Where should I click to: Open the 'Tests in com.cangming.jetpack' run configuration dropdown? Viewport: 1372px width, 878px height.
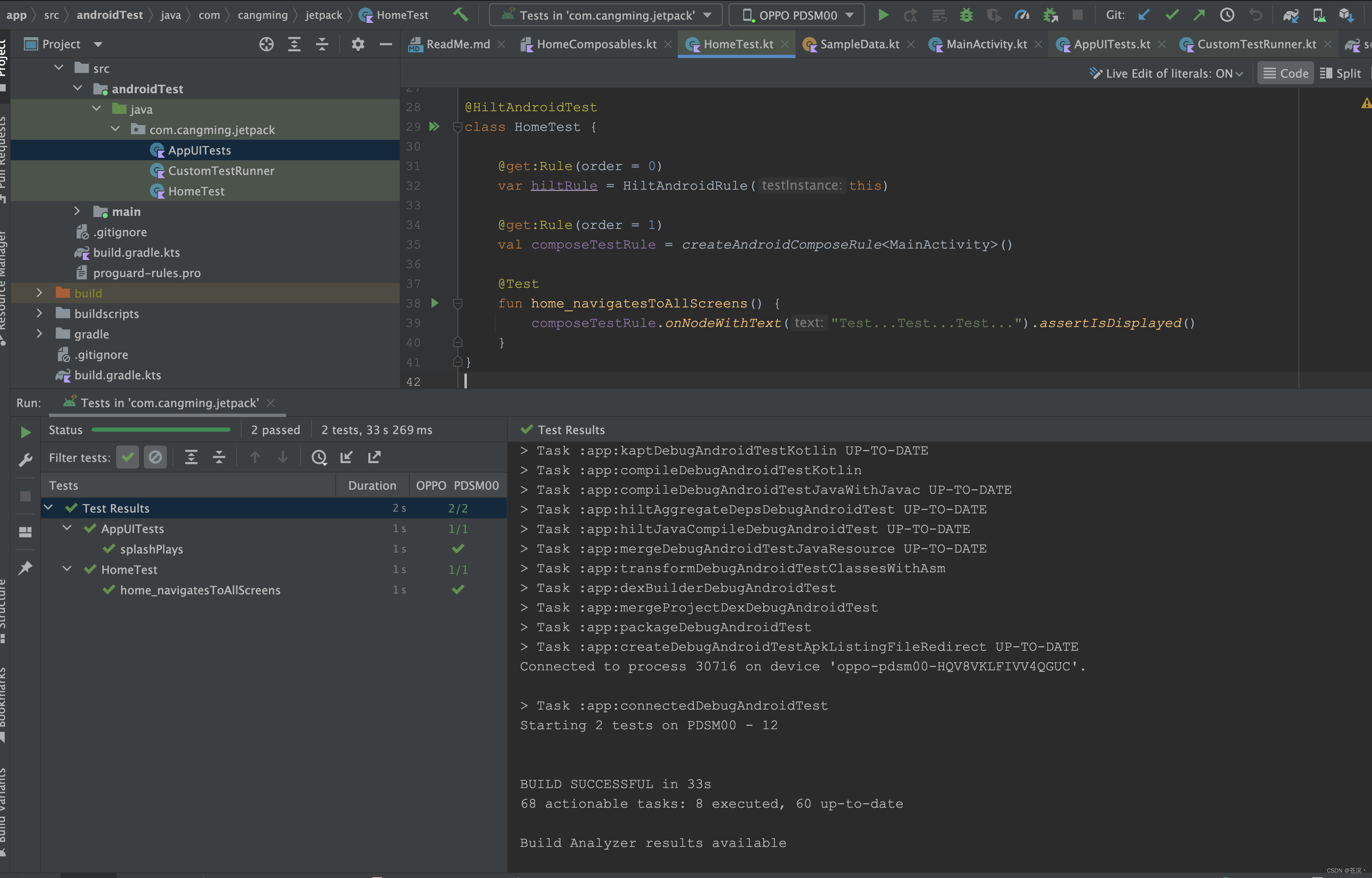(605, 15)
